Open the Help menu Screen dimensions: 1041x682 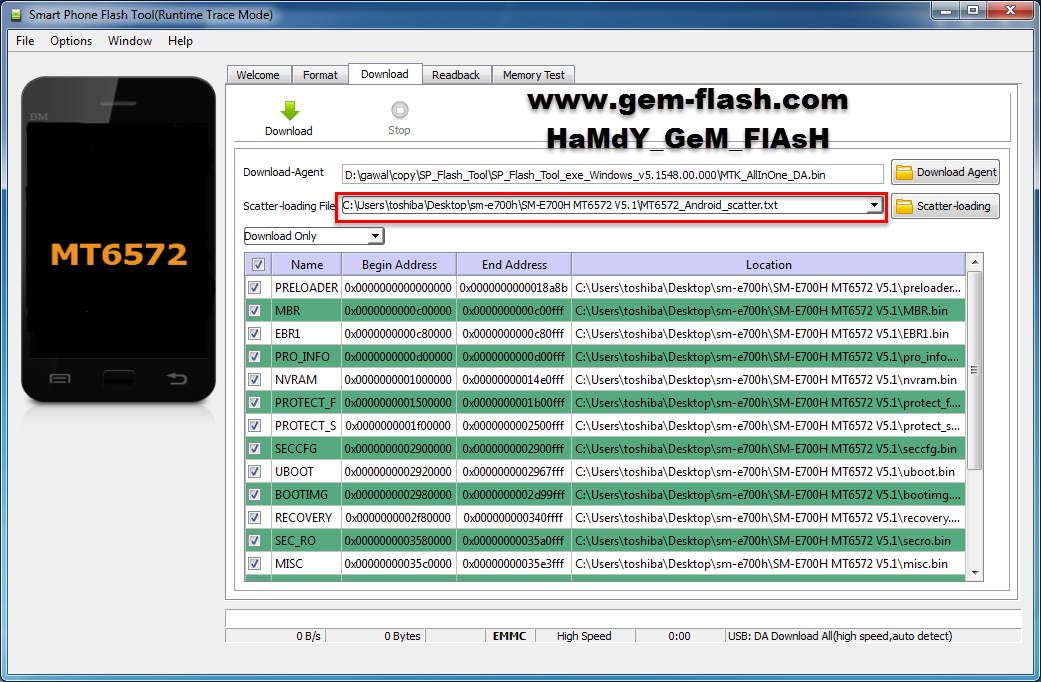pyautogui.click(x=180, y=41)
